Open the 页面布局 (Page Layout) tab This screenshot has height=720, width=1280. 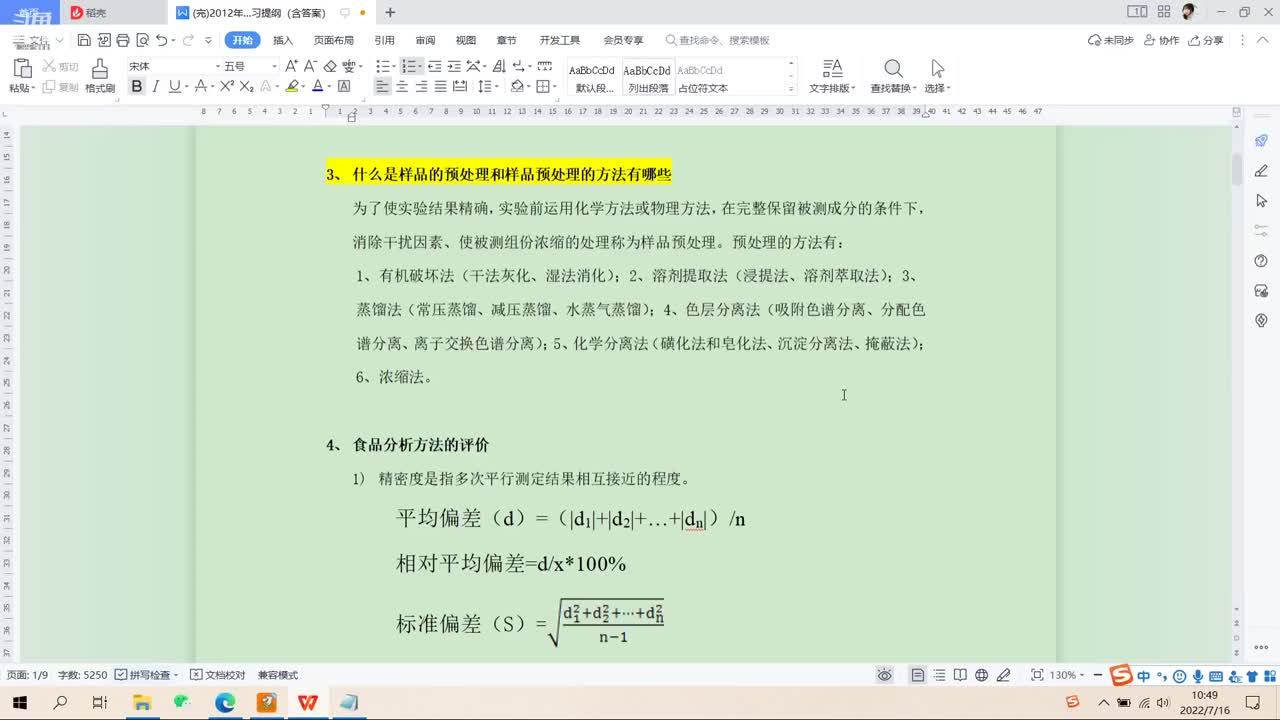pyautogui.click(x=334, y=41)
